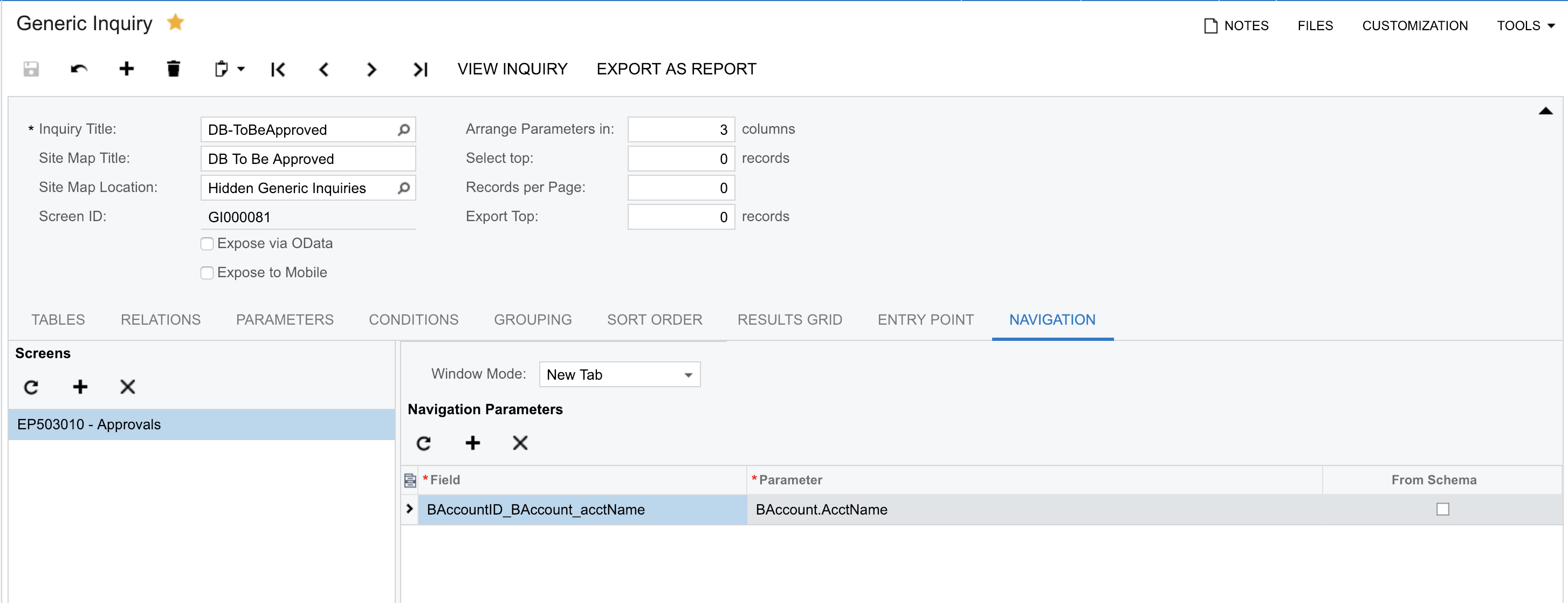The height and width of the screenshot is (603, 1568).
Task: Enable Expose to Mobile checkbox
Action: pyautogui.click(x=207, y=273)
